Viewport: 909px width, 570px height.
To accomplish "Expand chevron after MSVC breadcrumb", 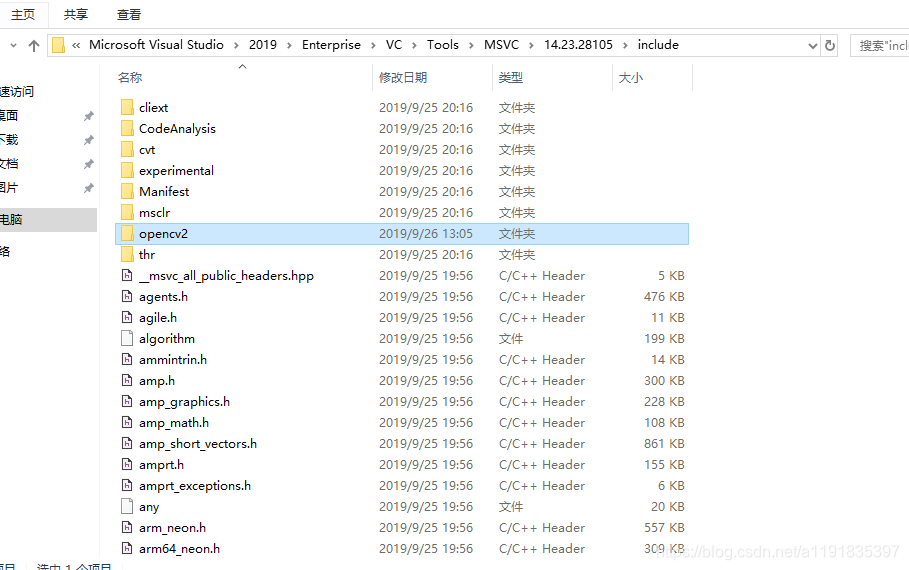I will pyautogui.click(x=531, y=45).
